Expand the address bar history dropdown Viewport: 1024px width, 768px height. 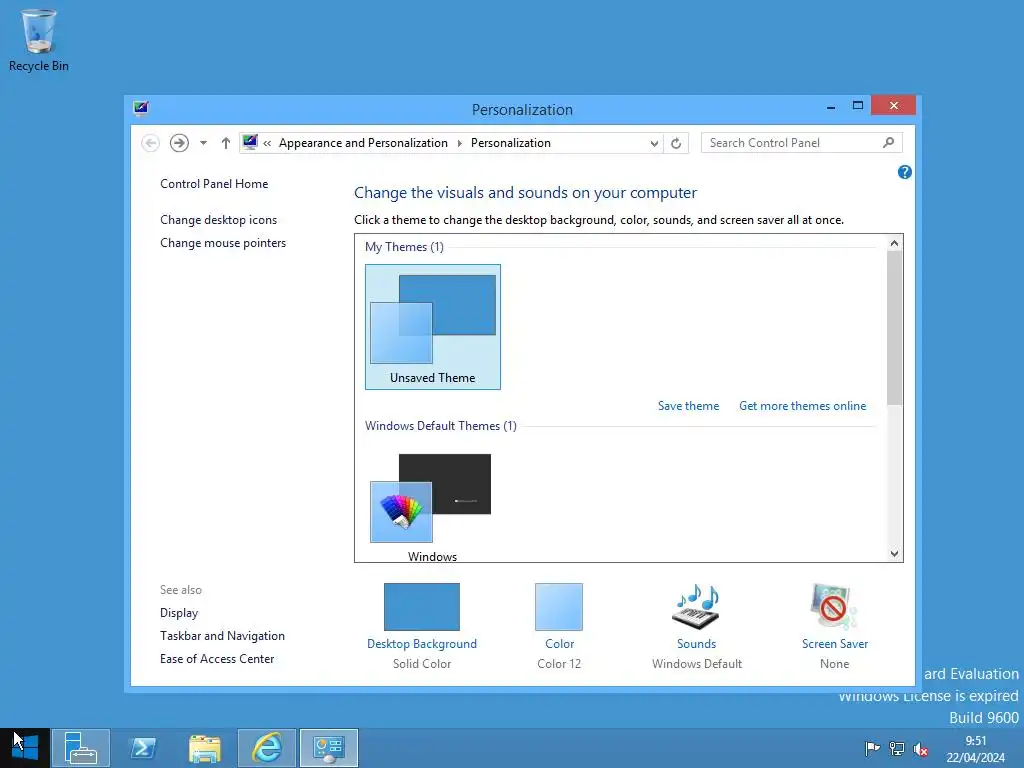[x=654, y=144]
